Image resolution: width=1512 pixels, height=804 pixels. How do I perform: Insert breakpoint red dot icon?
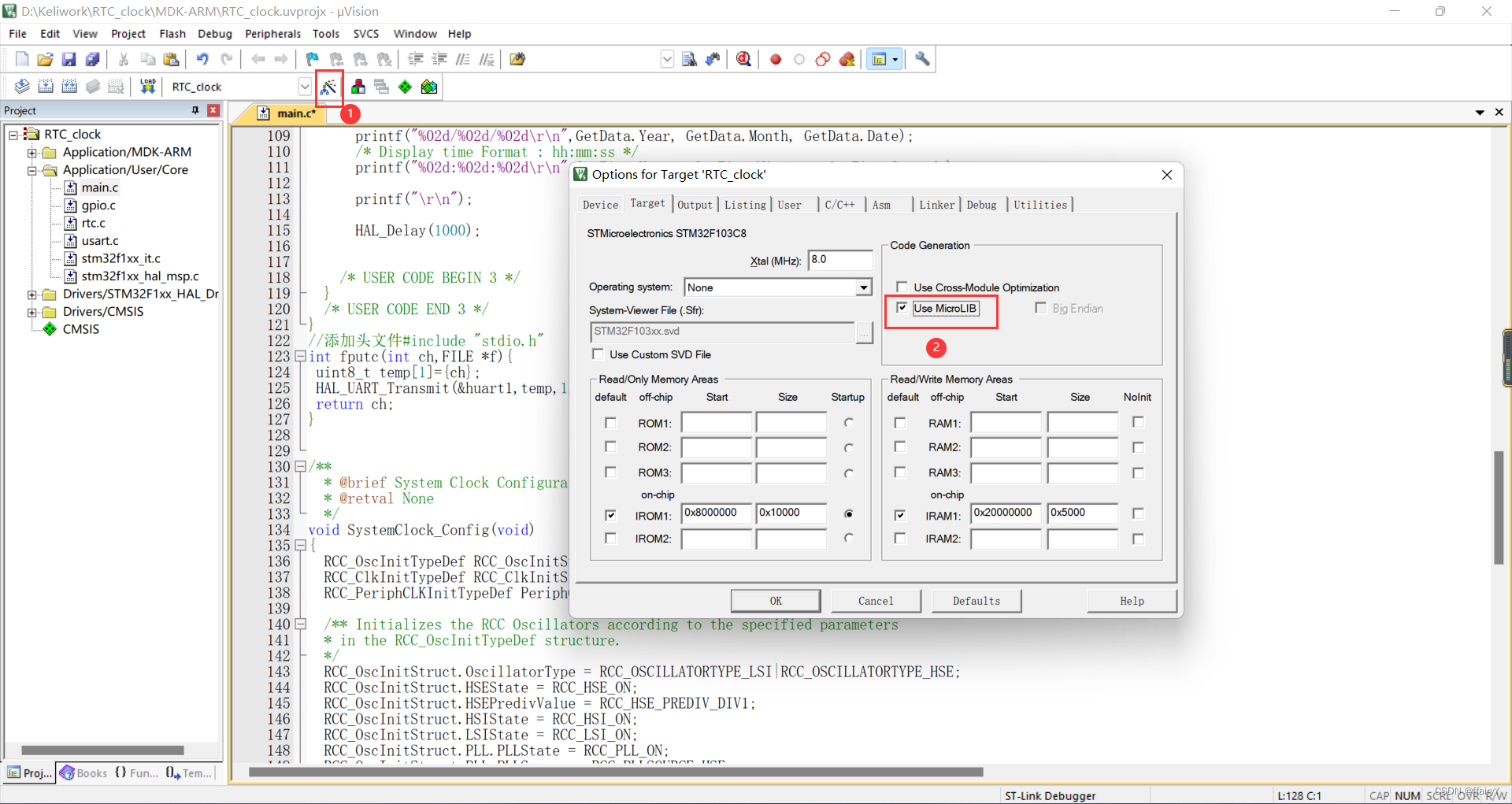point(776,59)
